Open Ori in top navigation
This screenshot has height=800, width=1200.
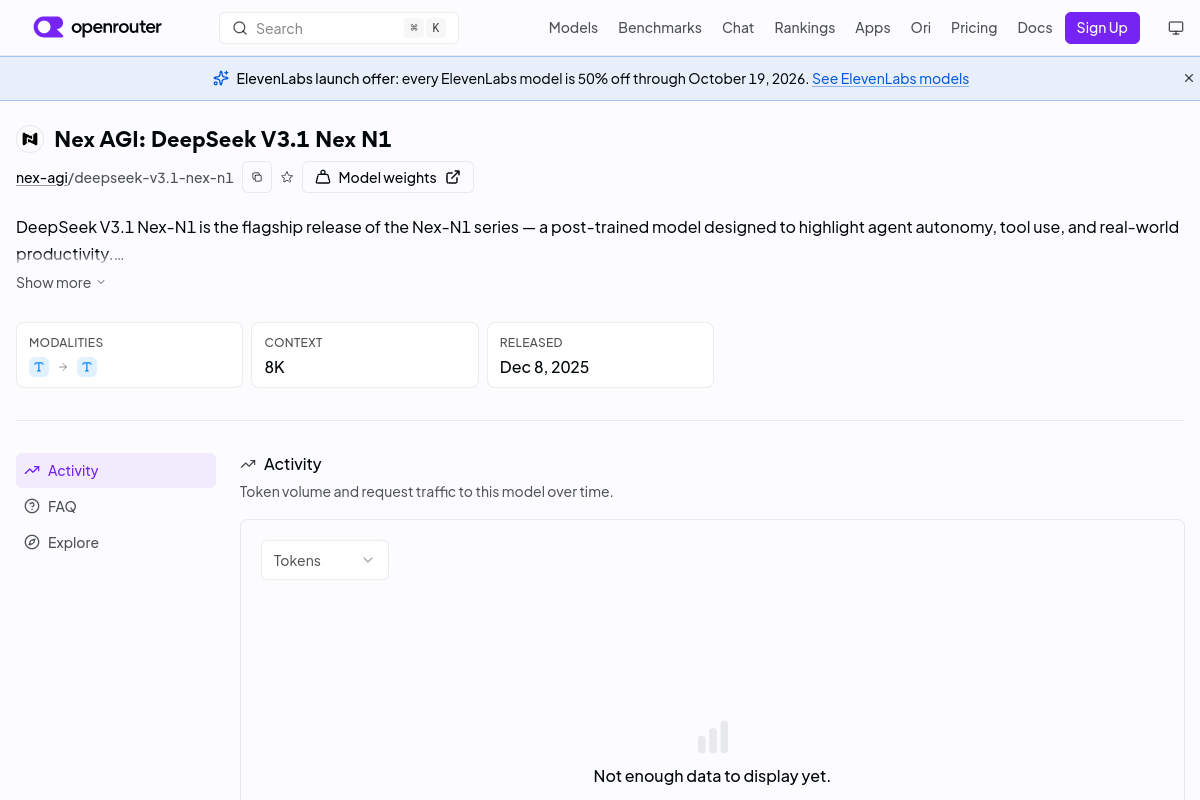click(x=920, y=28)
